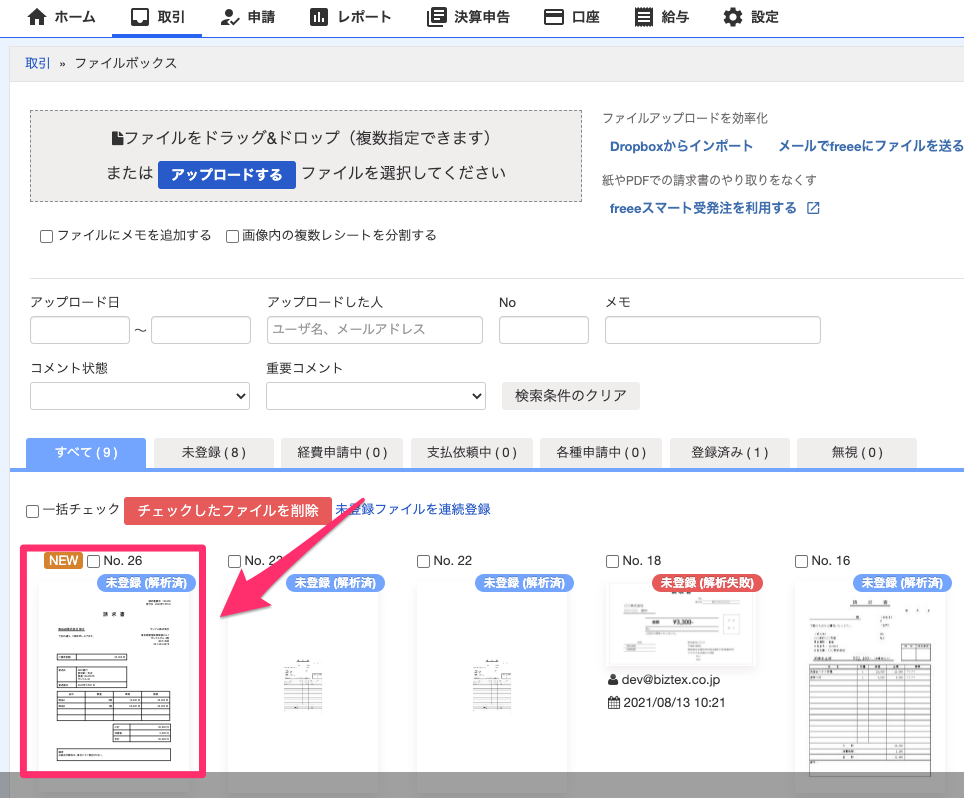This screenshot has width=964, height=798.
Task: Open freeeスマート受発注を利用する link
Action: [703, 208]
